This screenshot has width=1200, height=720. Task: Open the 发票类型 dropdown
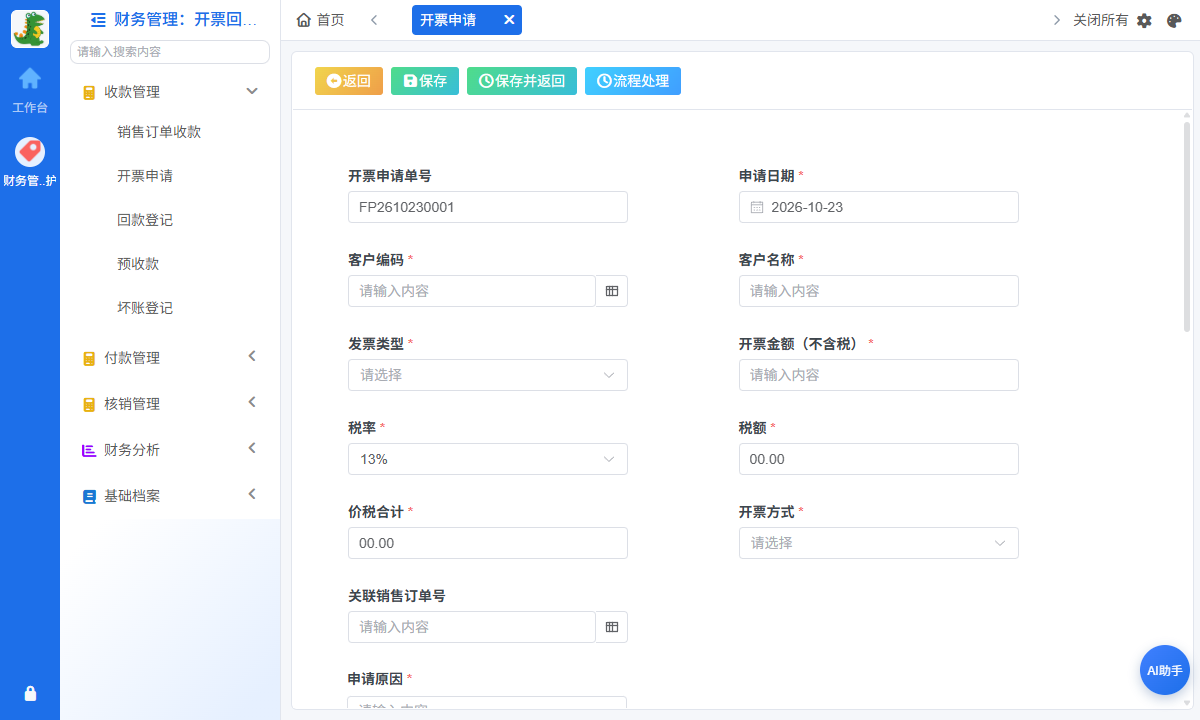[488, 375]
